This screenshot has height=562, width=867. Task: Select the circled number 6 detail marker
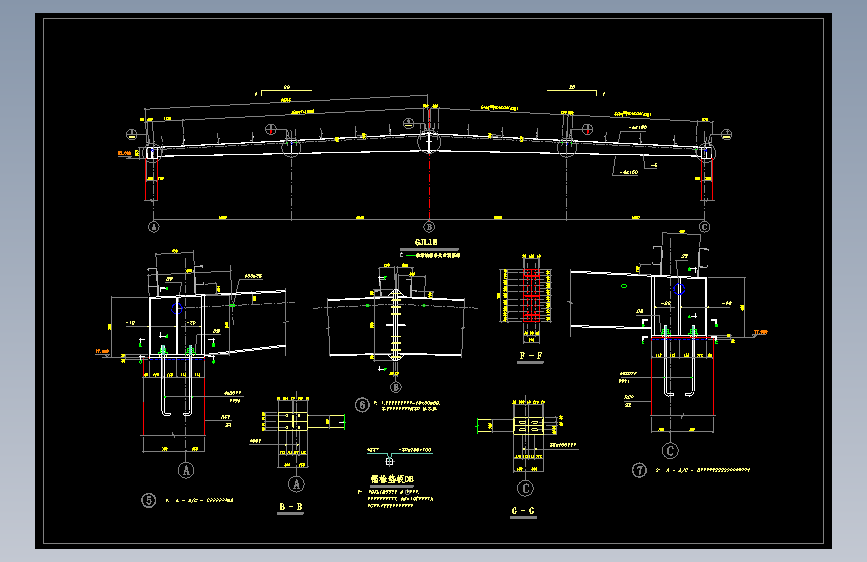coord(362,405)
